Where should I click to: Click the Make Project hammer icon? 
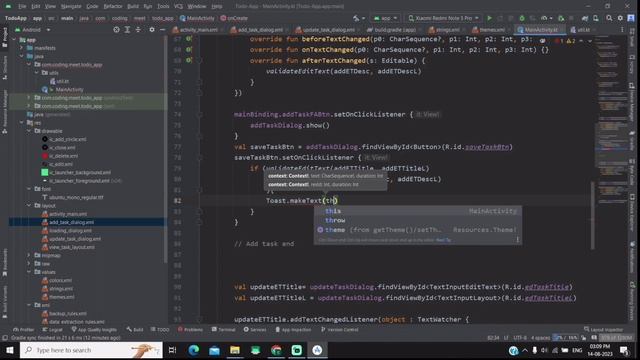point(356,18)
